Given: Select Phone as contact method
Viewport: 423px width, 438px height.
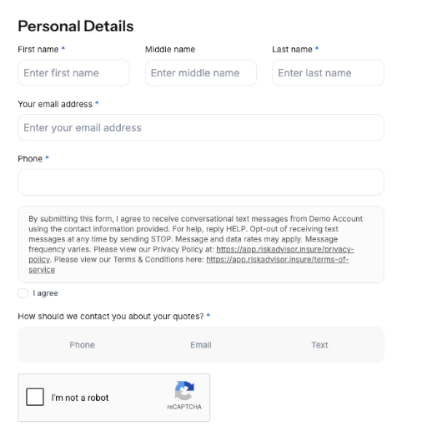Looking at the screenshot, I should point(82,345).
